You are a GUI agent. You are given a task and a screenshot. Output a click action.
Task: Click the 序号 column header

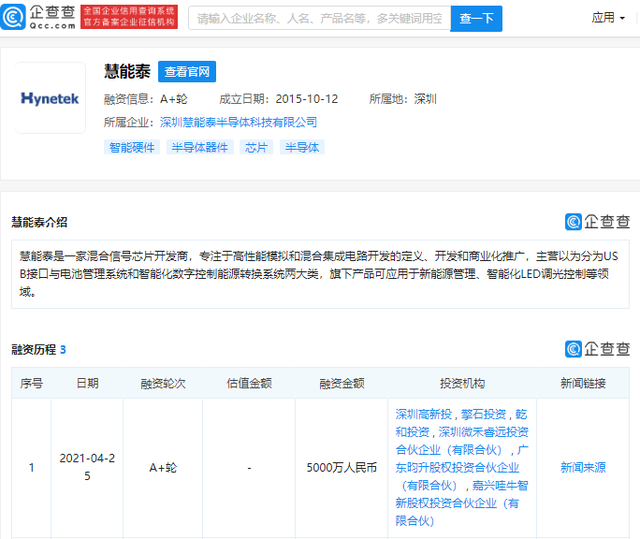[x=31, y=383]
